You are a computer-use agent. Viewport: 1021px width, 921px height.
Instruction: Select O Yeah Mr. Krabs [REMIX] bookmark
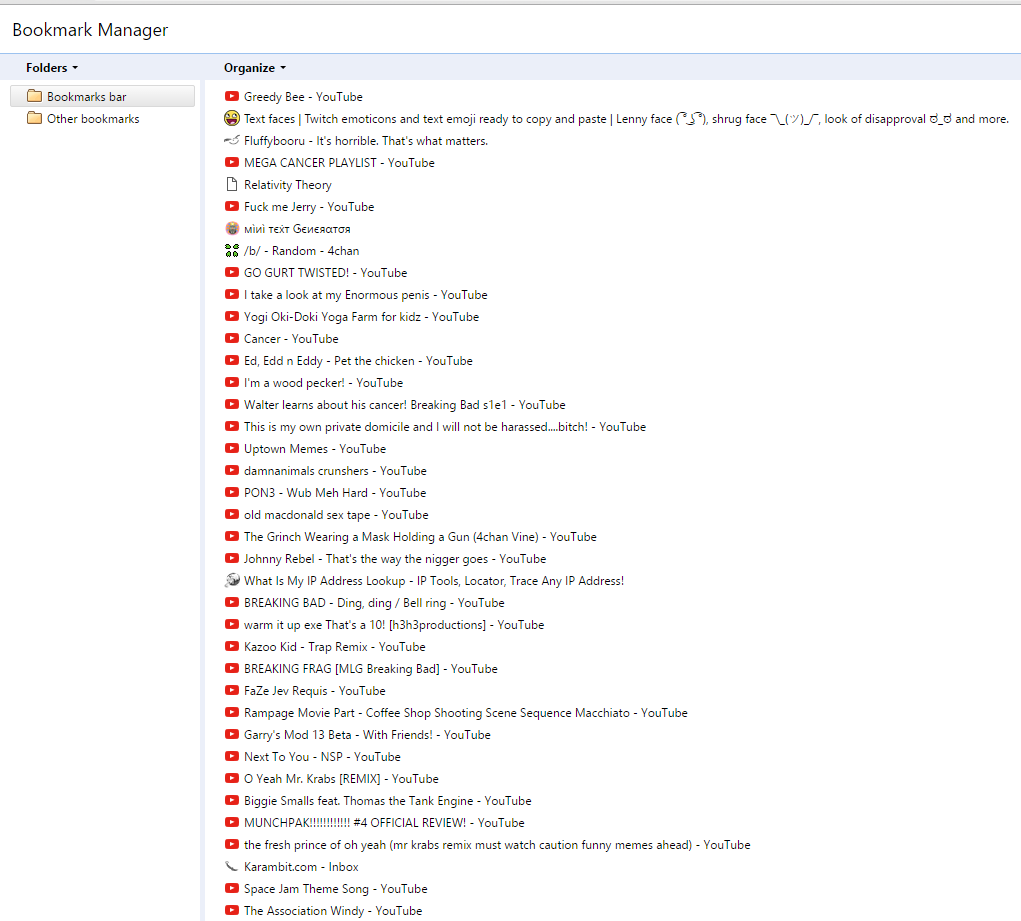341,779
